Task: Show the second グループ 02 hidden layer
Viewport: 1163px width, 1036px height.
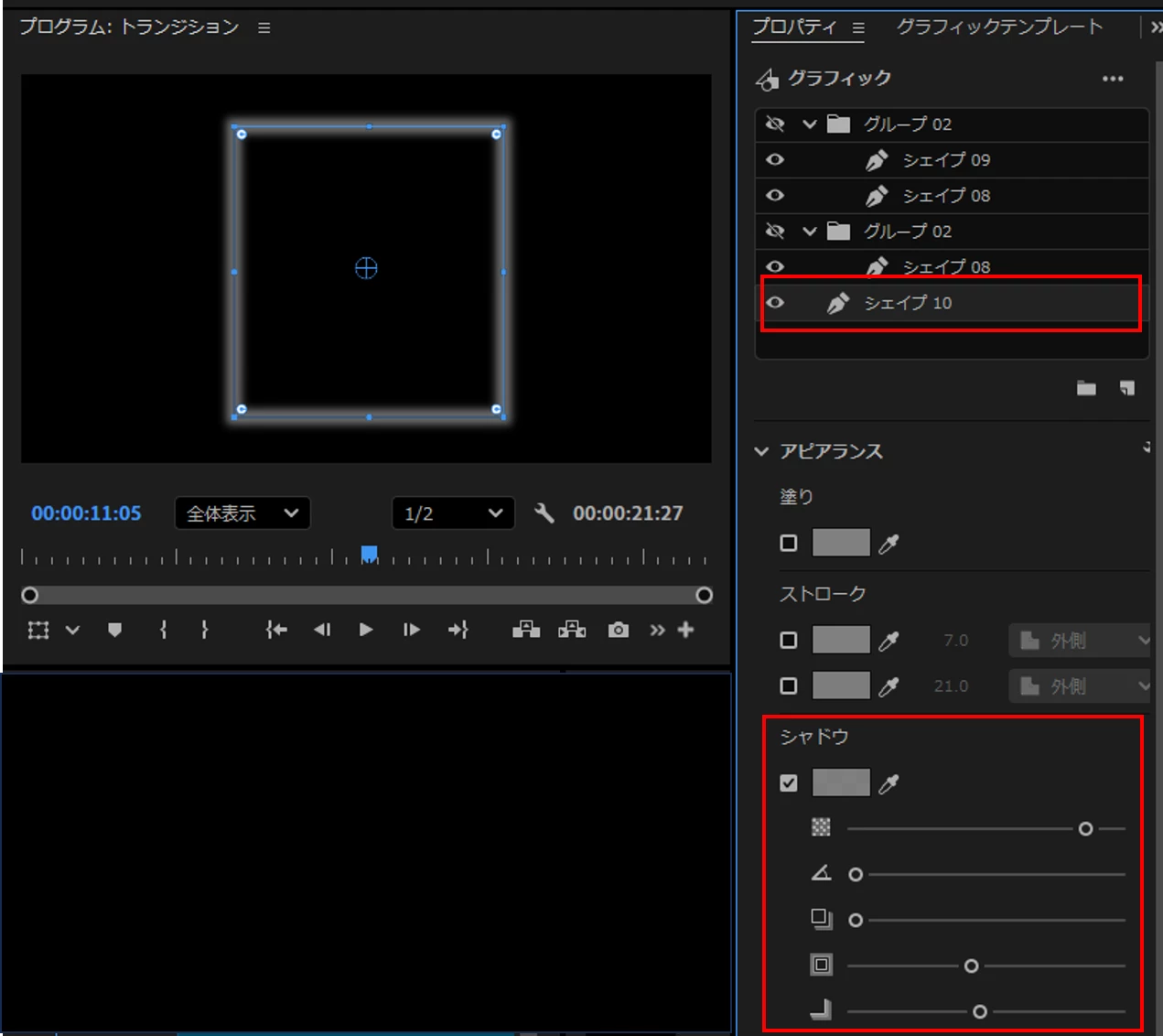Action: click(775, 231)
